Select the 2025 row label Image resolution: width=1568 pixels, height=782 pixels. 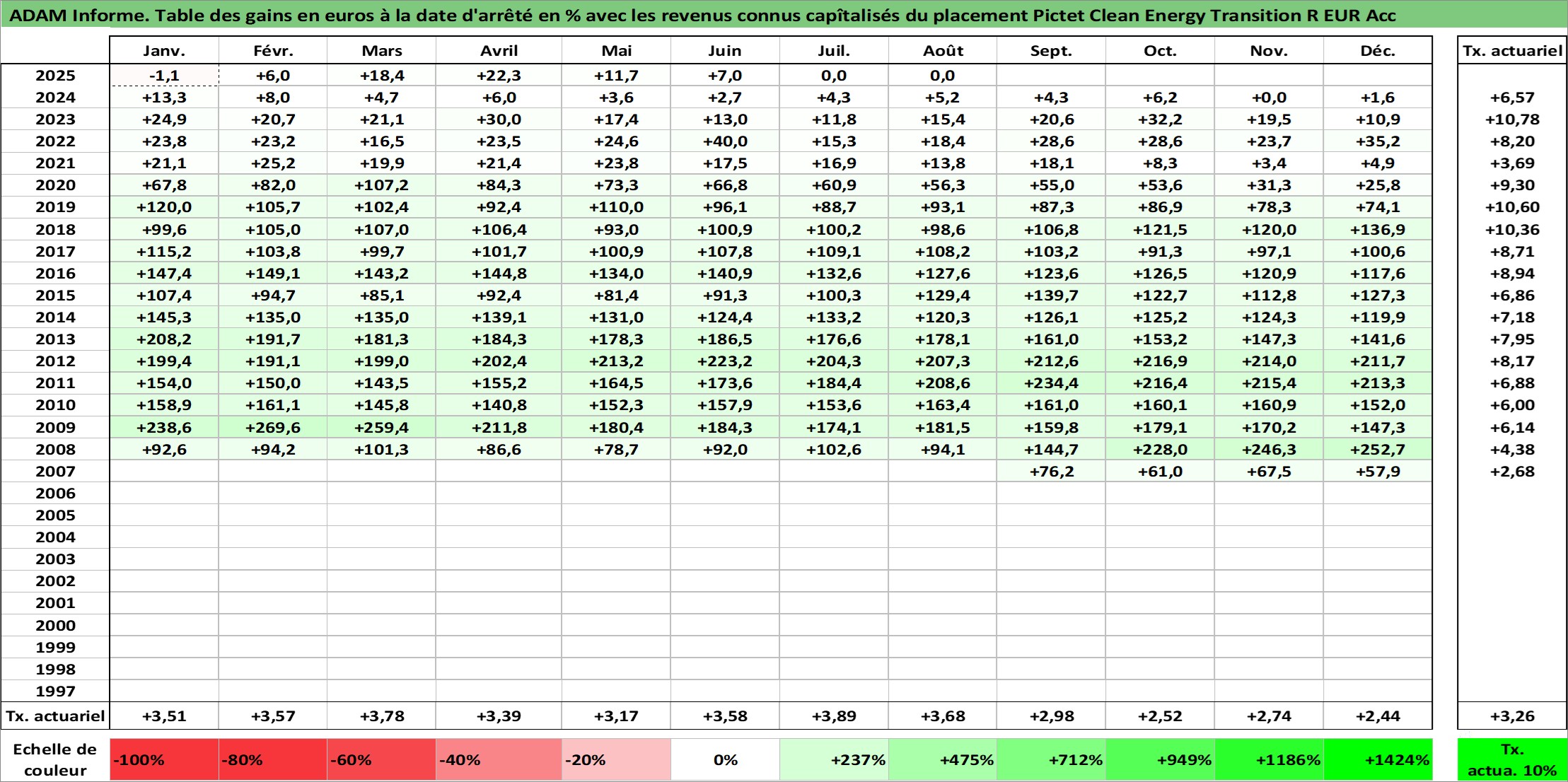pos(55,76)
